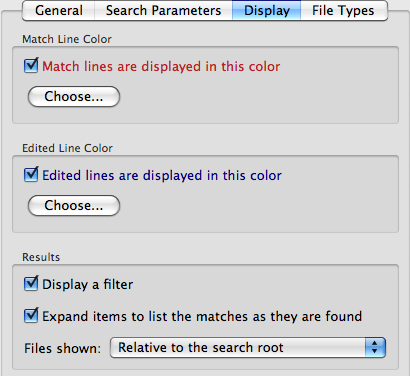The height and width of the screenshot is (376, 410).
Task: Open the Files shown dropdown
Action: pos(248,348)
